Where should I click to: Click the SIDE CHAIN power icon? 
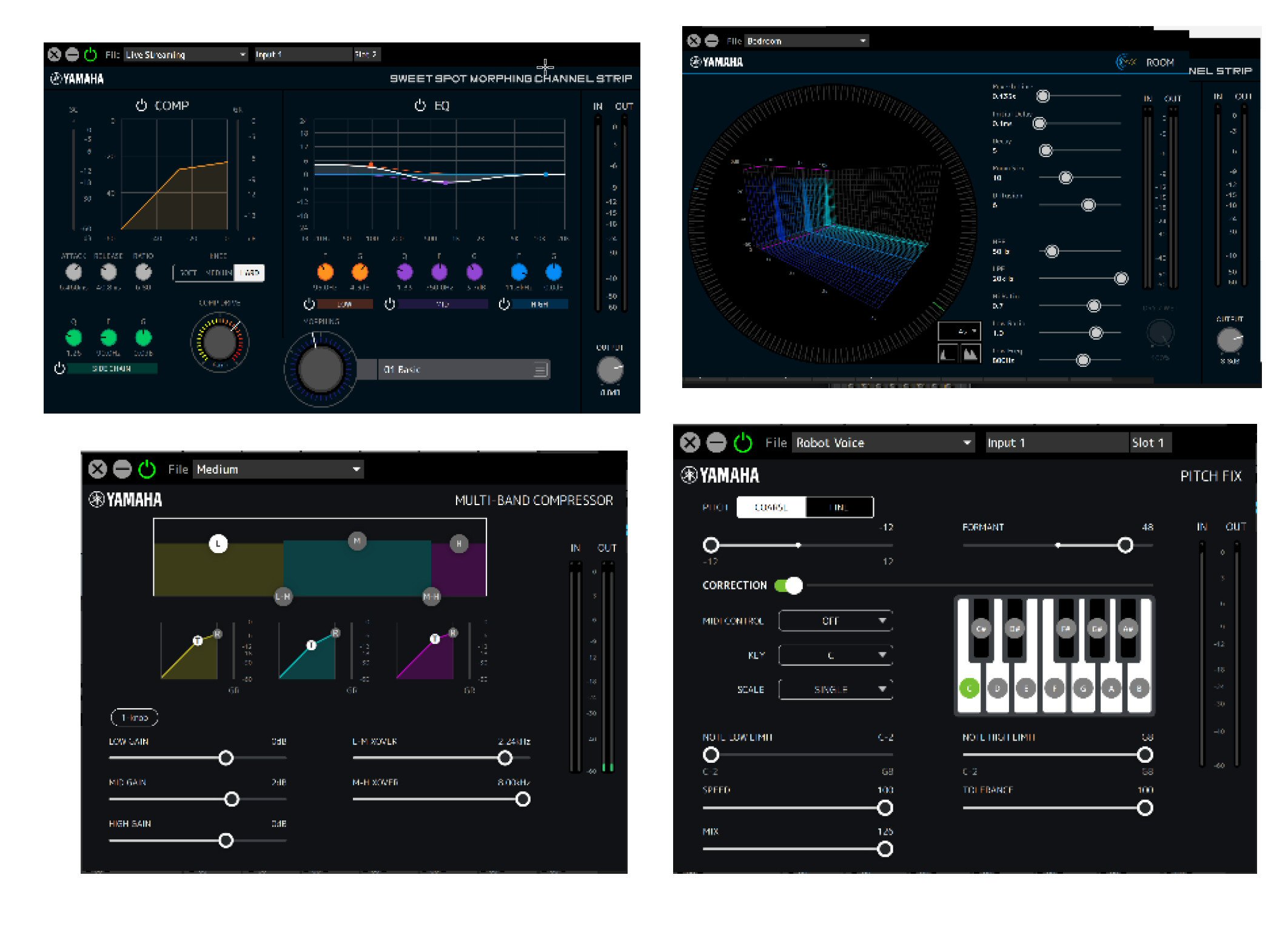point(59,368)
